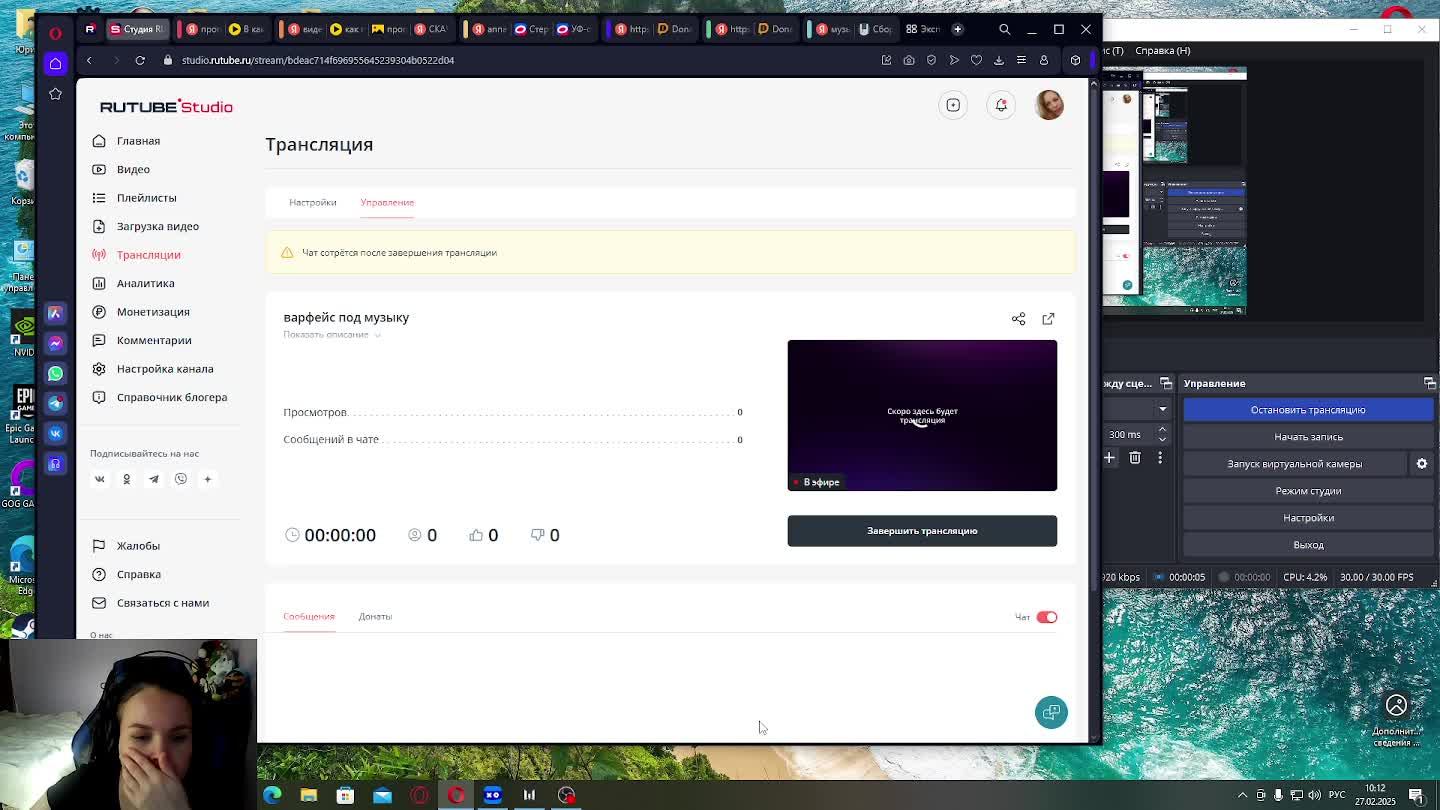Open Opera sidebar VK icon
Screen dimensions: 1440x810
[x=55, y=433]
